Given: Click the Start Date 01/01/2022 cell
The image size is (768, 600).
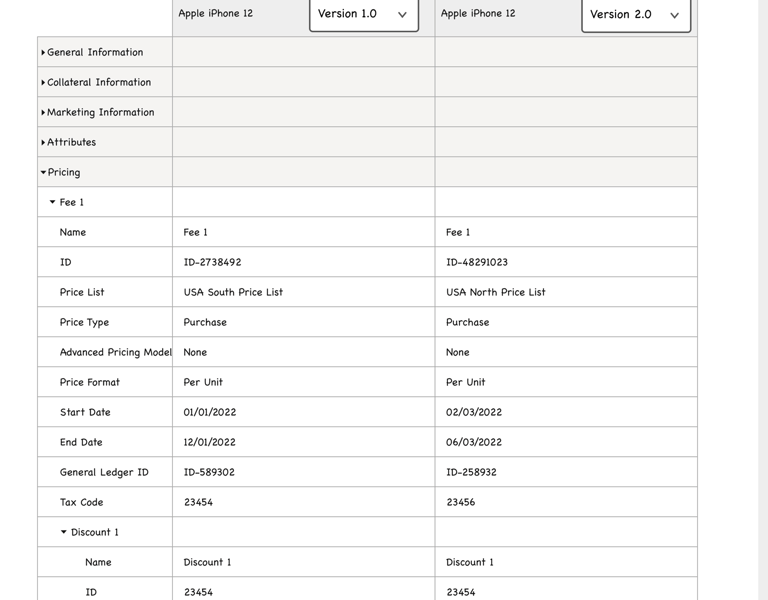Looking at the screenshot, I should 210,412.
